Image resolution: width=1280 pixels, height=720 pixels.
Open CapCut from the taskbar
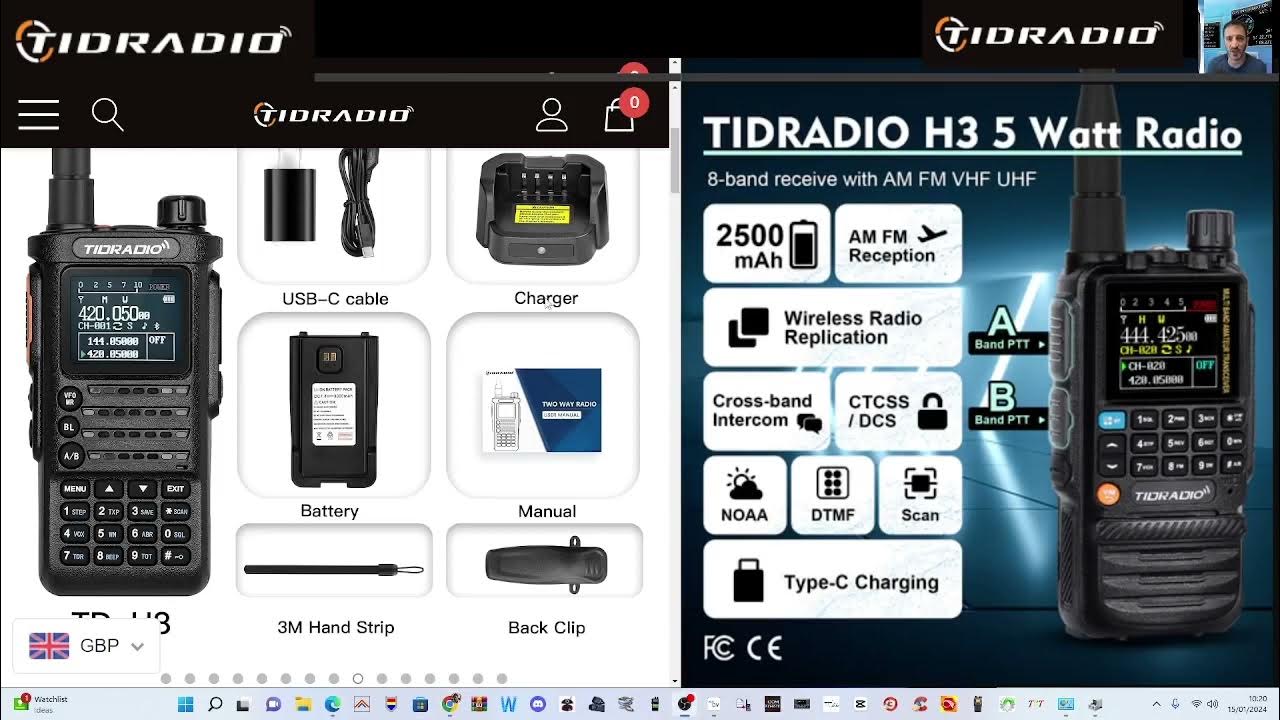click(x=861, y=704)
